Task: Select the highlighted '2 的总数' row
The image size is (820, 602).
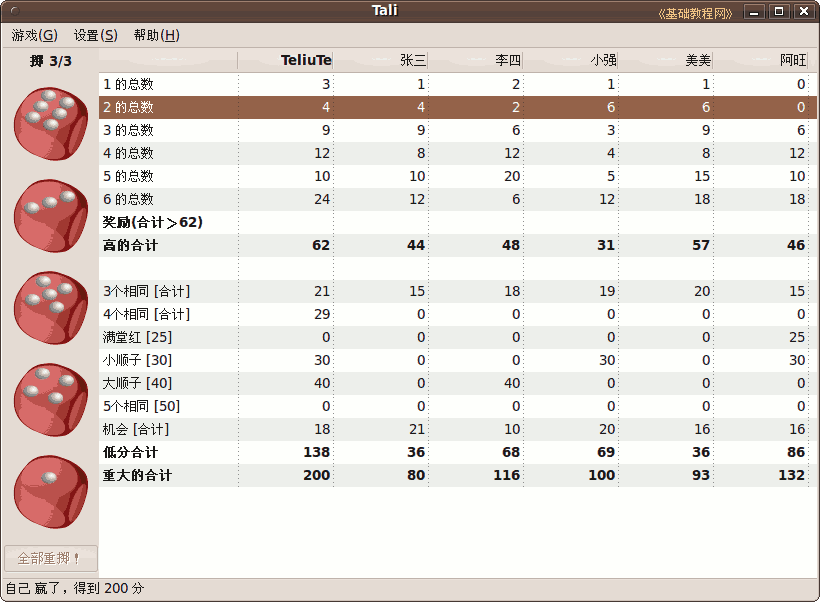Action: [x=458, y=107]
